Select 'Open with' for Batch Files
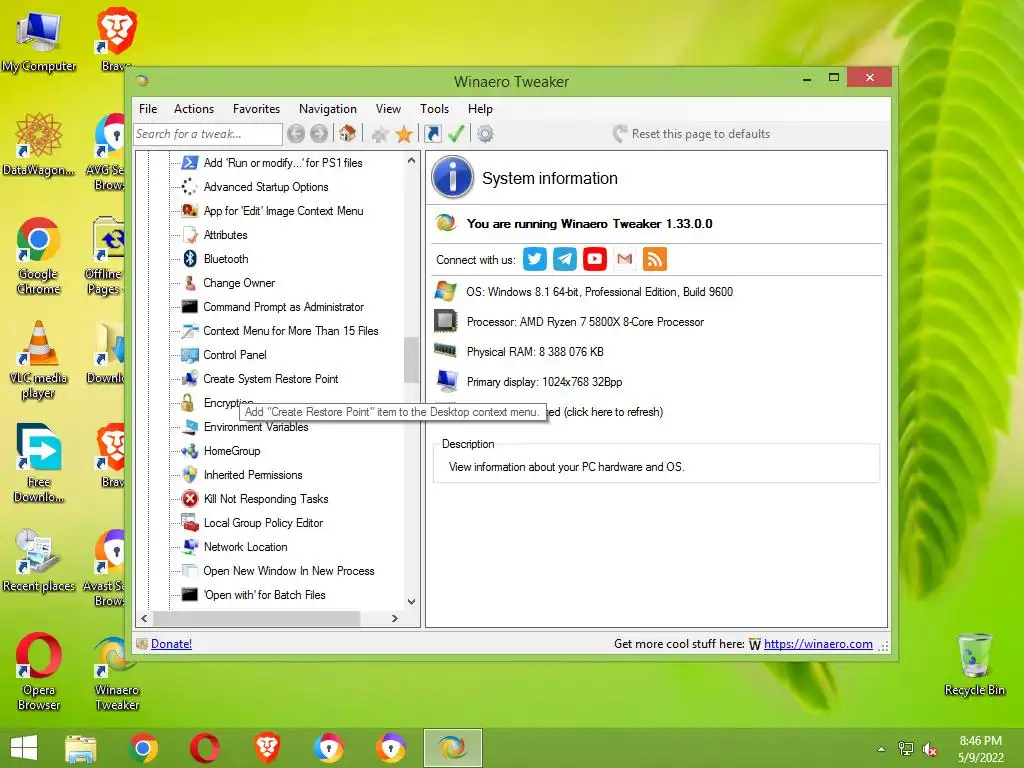Screen dimensions: 1024x768 pos(264,595)
